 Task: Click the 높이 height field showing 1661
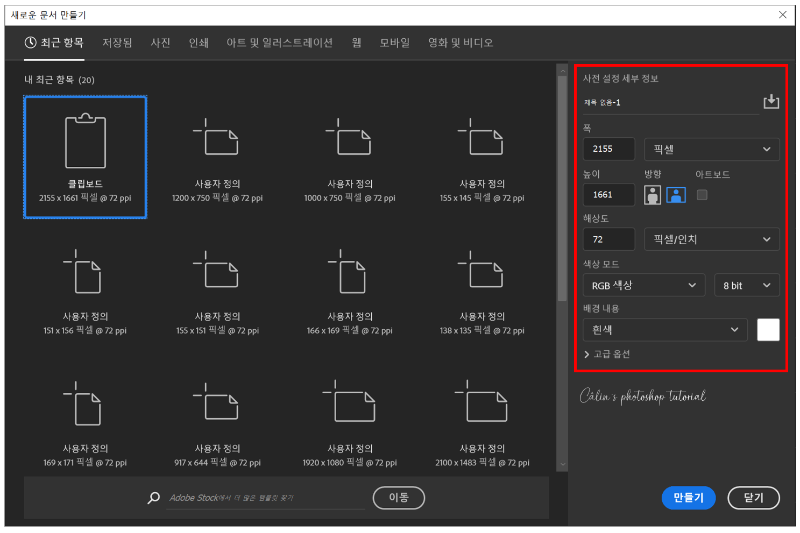tap(609, 195)
